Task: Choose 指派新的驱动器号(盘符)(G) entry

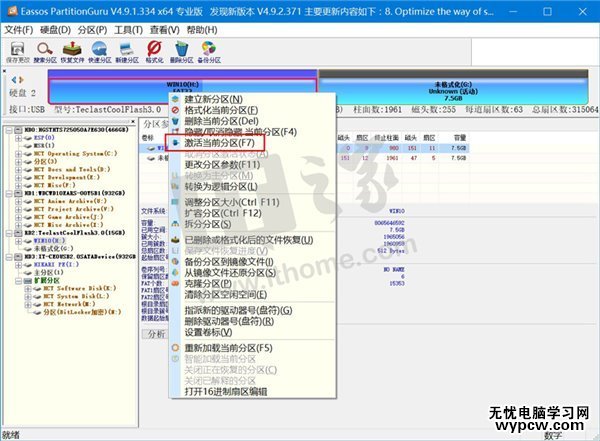Action: [253, 310]
